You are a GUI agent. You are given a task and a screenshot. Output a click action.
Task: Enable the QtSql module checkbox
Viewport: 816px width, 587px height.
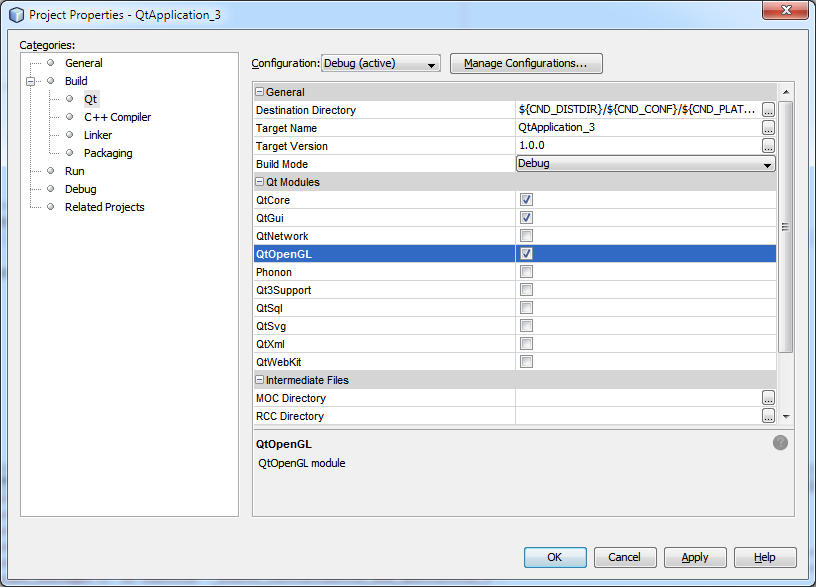[526, 308]
